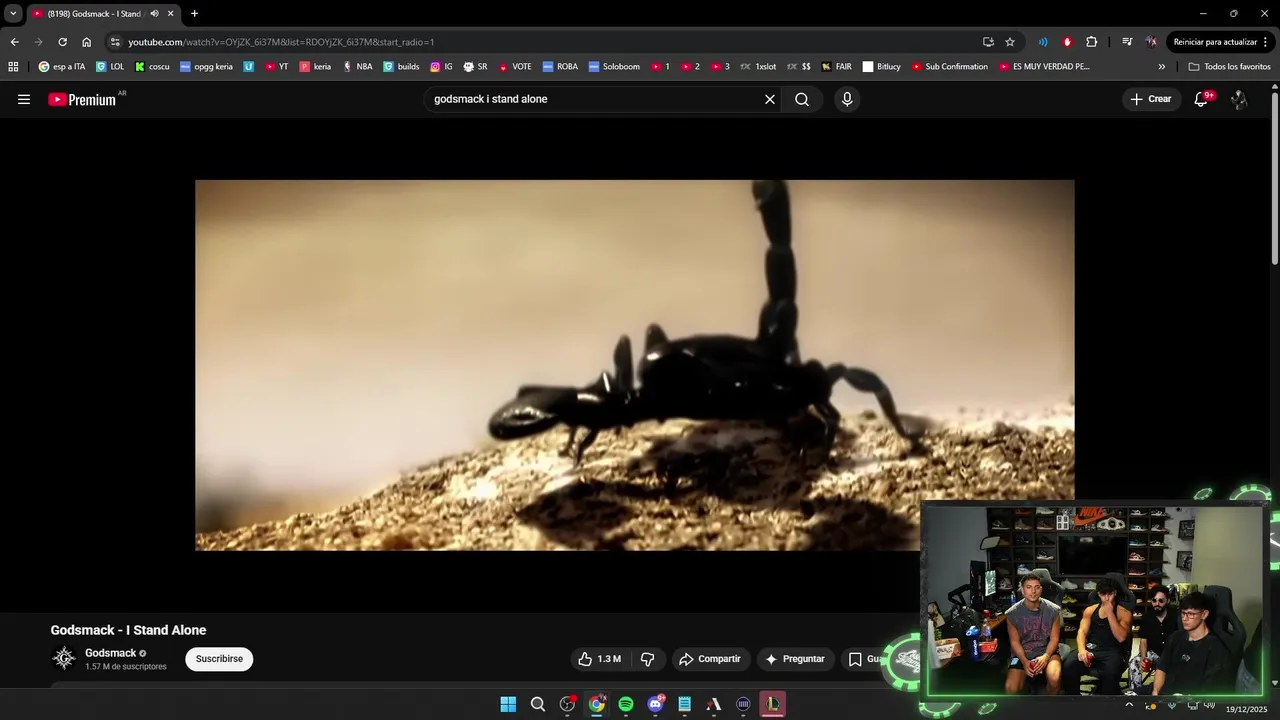Pause the scorpion video player

pos(634,365)
